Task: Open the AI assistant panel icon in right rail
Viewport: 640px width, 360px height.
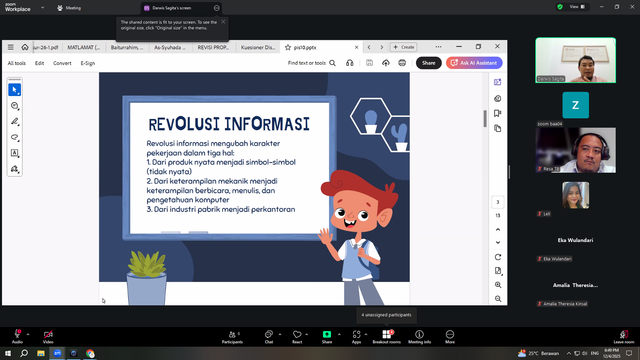Action: click(498, 82)
